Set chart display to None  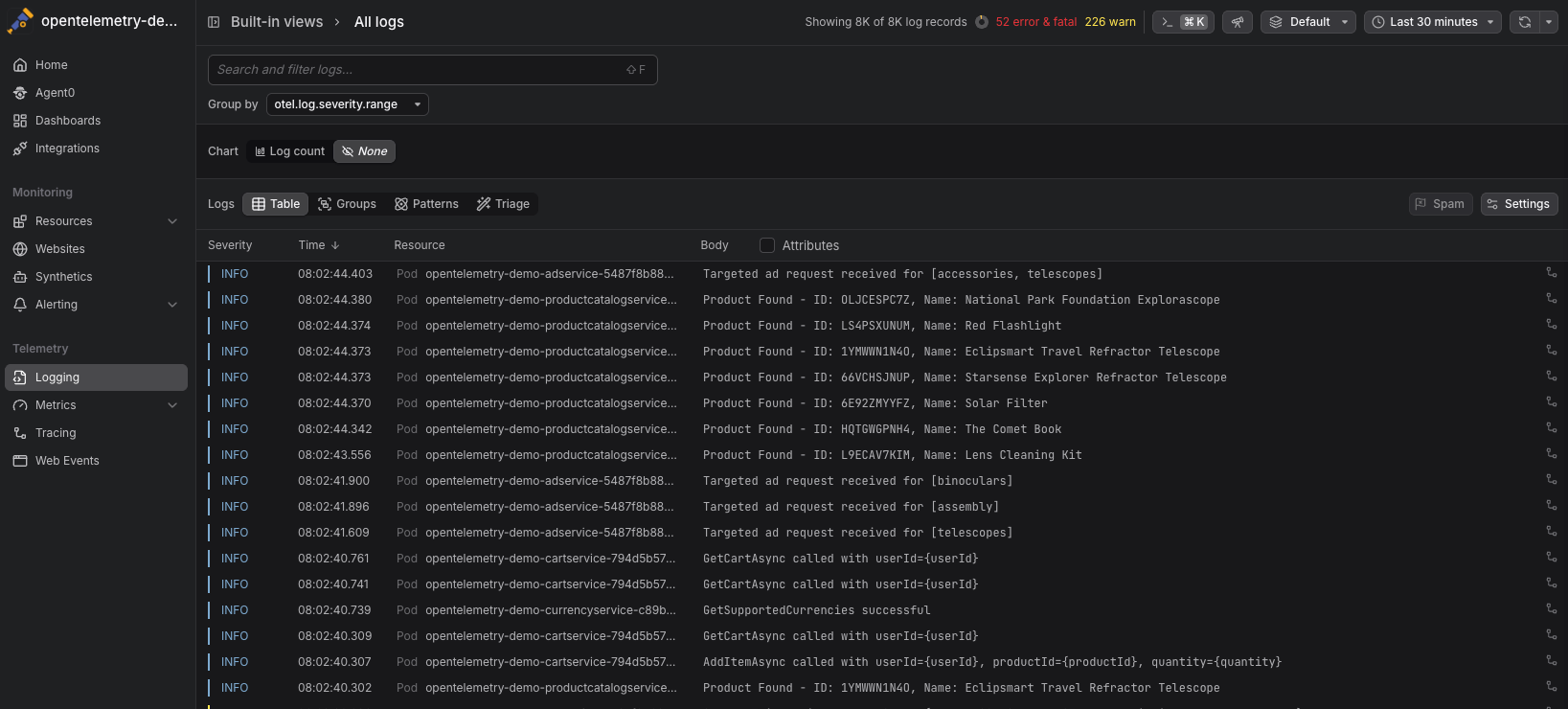(365, 151)
